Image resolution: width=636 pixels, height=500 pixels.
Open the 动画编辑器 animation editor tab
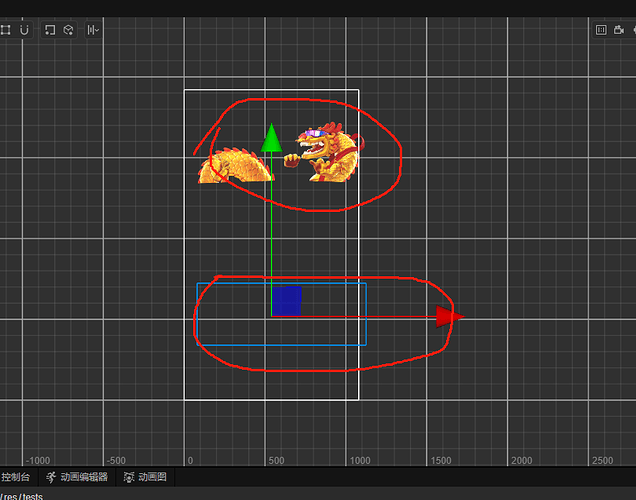pos(77,477)
